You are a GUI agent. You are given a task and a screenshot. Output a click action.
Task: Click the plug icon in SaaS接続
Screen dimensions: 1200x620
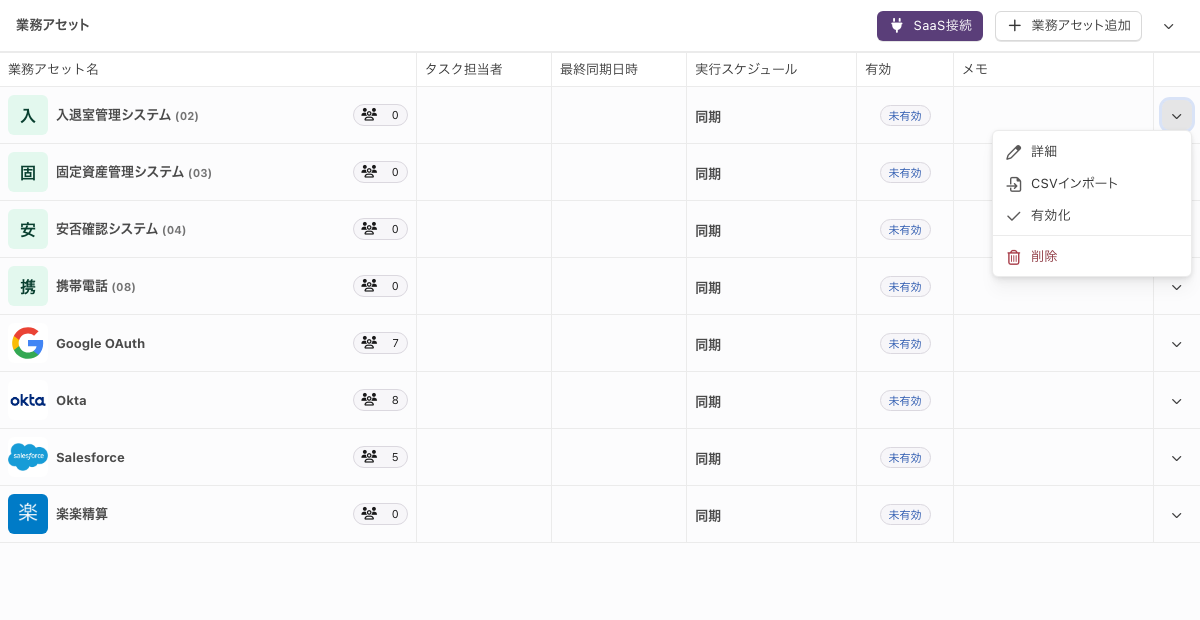point(897,26)
